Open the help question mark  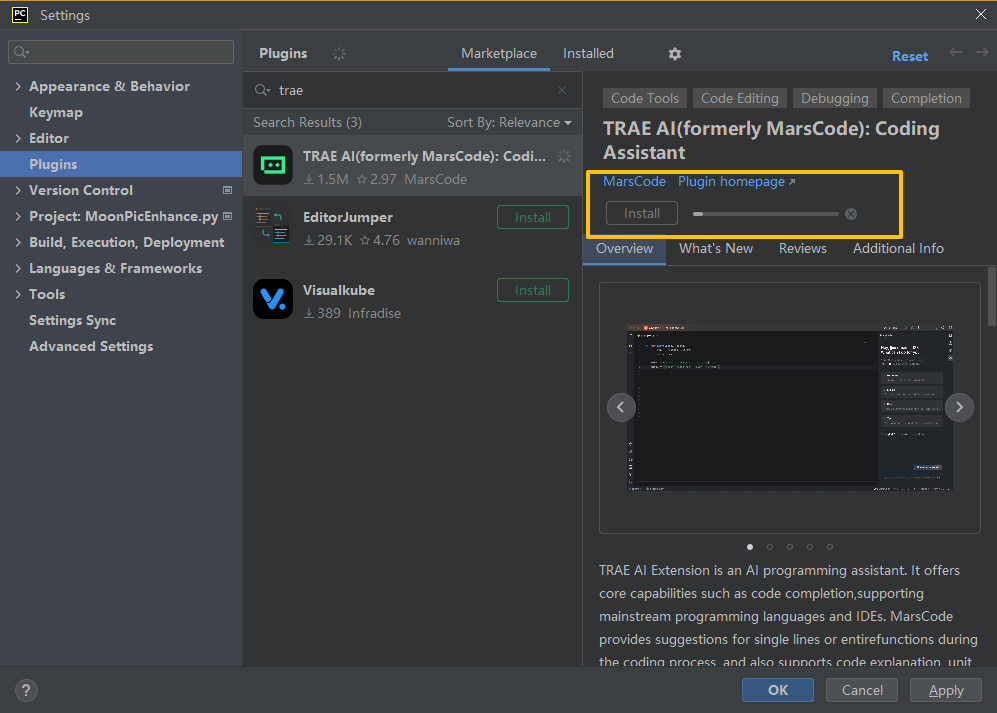click(x=26, y=690)
